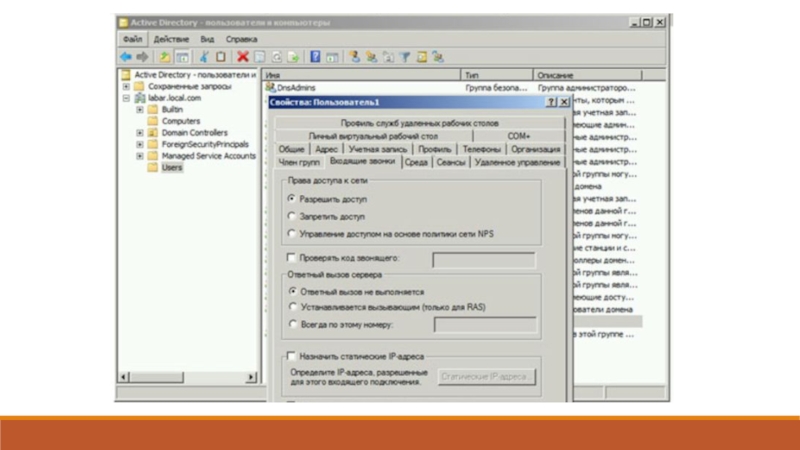Expand the ForeignSecurityPrincipals node
This screenshot has width=800, height=450.
click(140, 144)
